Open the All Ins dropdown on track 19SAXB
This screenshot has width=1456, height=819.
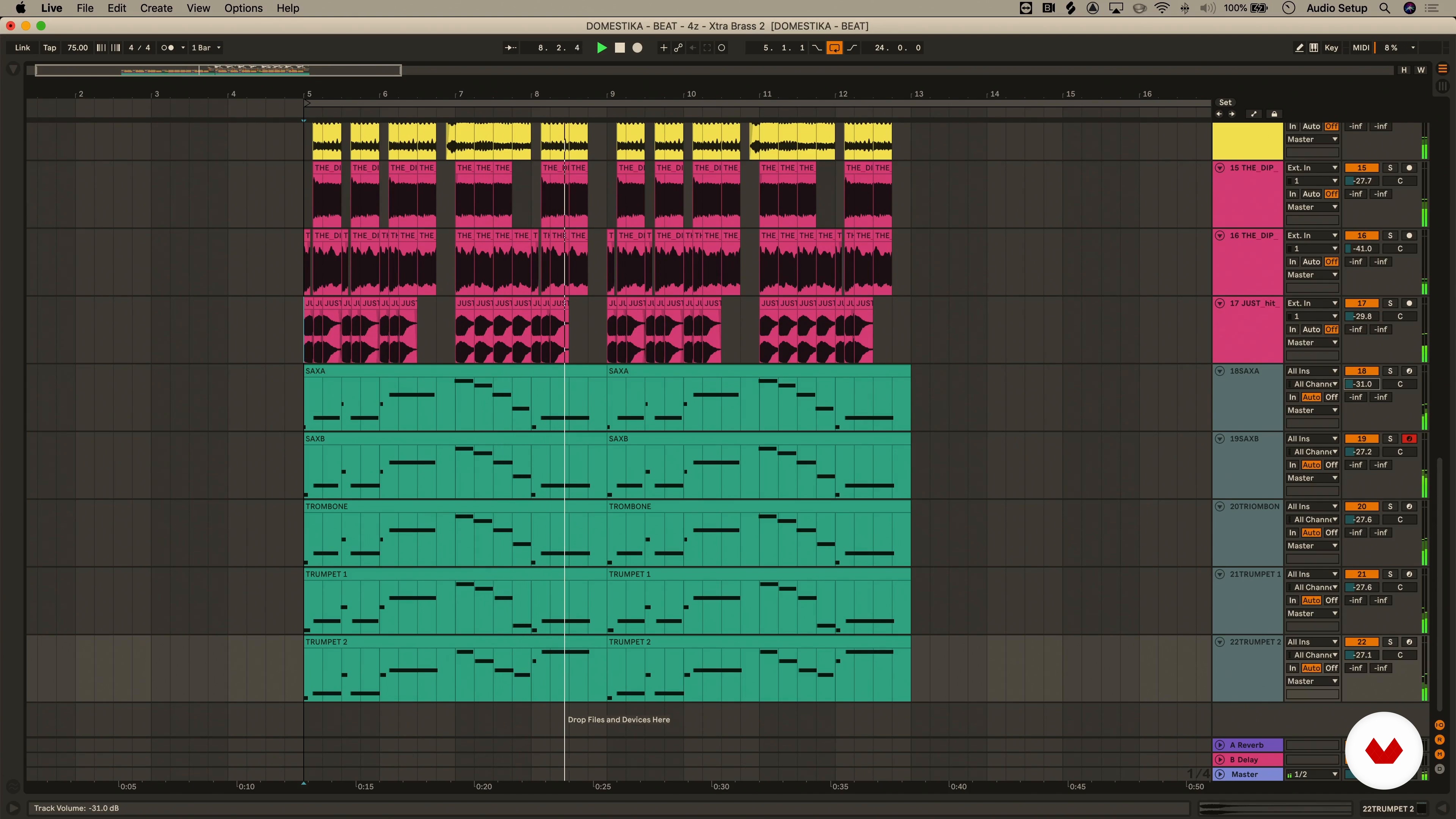(1312, 439)
